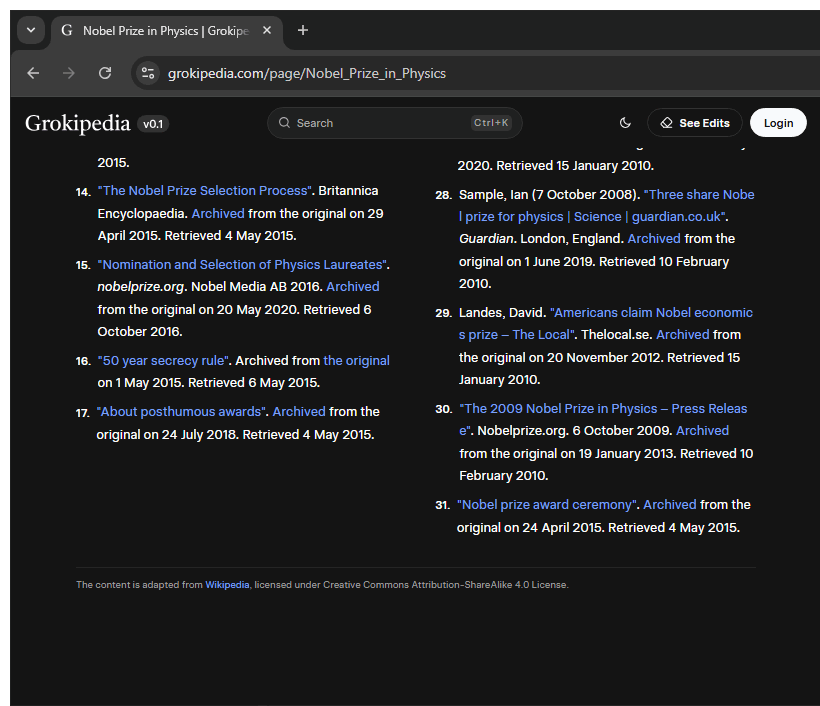Click the v0.1 version badge
Viewport: 820px width, 706px height.
coord(153,124)
